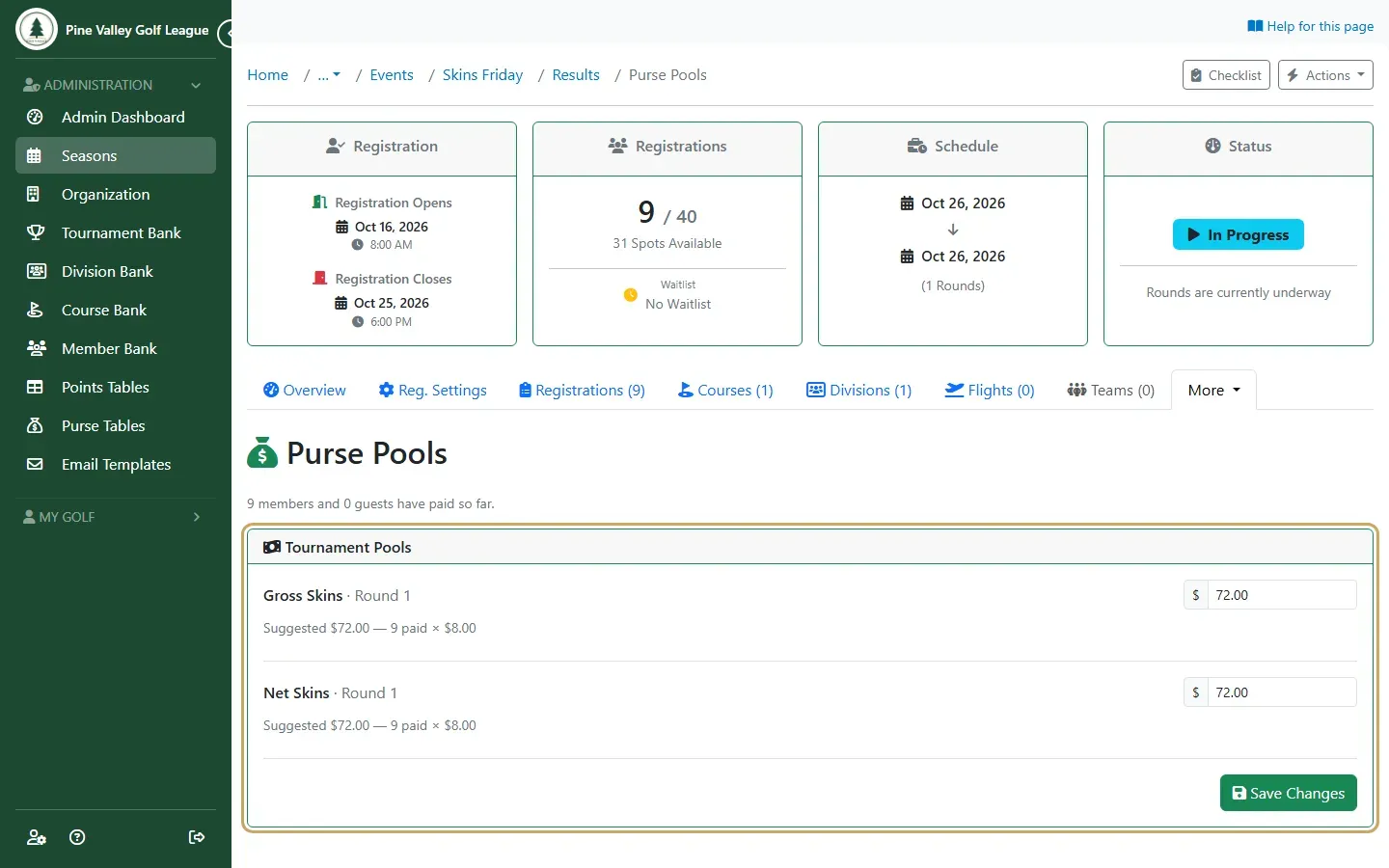Open the Courses (1) tab
This screenshot has width=1389, height=868.
point(725,390)
